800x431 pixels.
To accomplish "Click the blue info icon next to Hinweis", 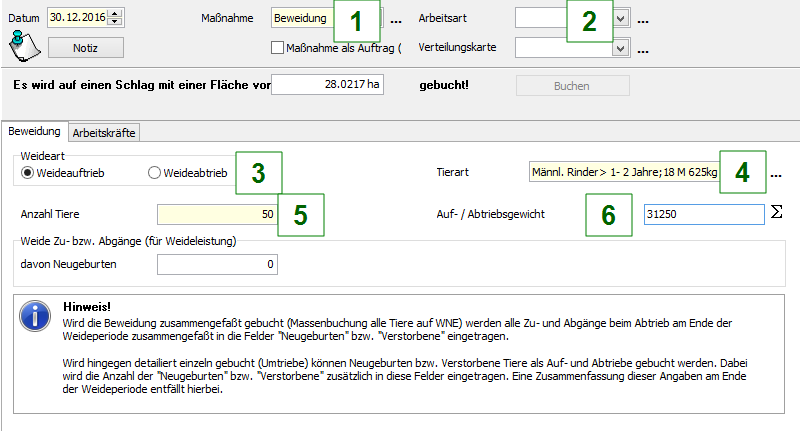I will 35,316.
